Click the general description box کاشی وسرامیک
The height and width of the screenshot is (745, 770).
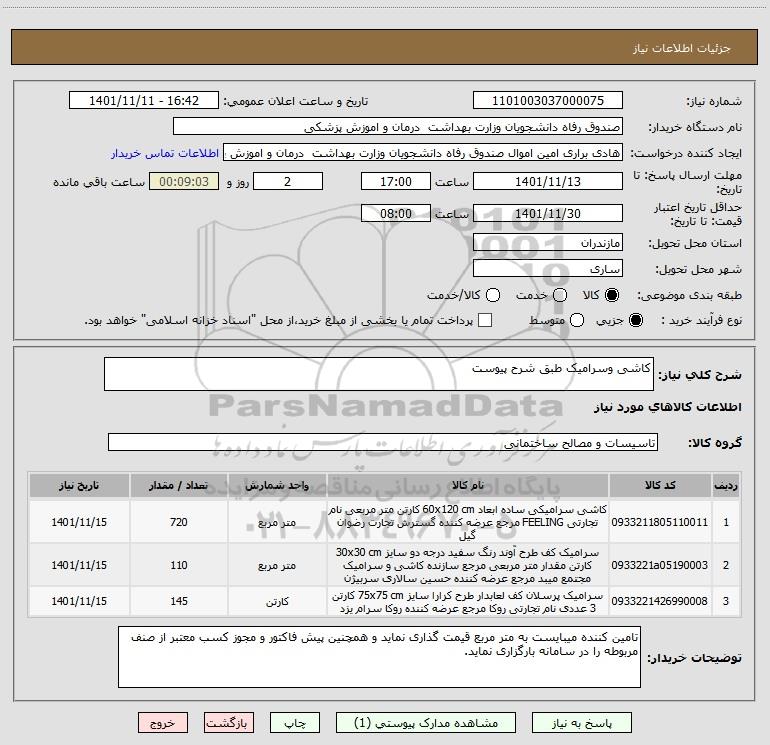point(379,374)
